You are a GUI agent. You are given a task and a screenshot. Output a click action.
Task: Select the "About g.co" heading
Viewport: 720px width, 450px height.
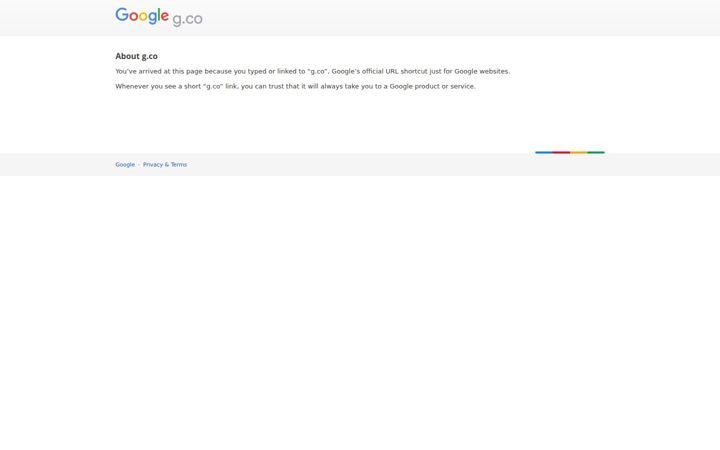click(136, 56)
